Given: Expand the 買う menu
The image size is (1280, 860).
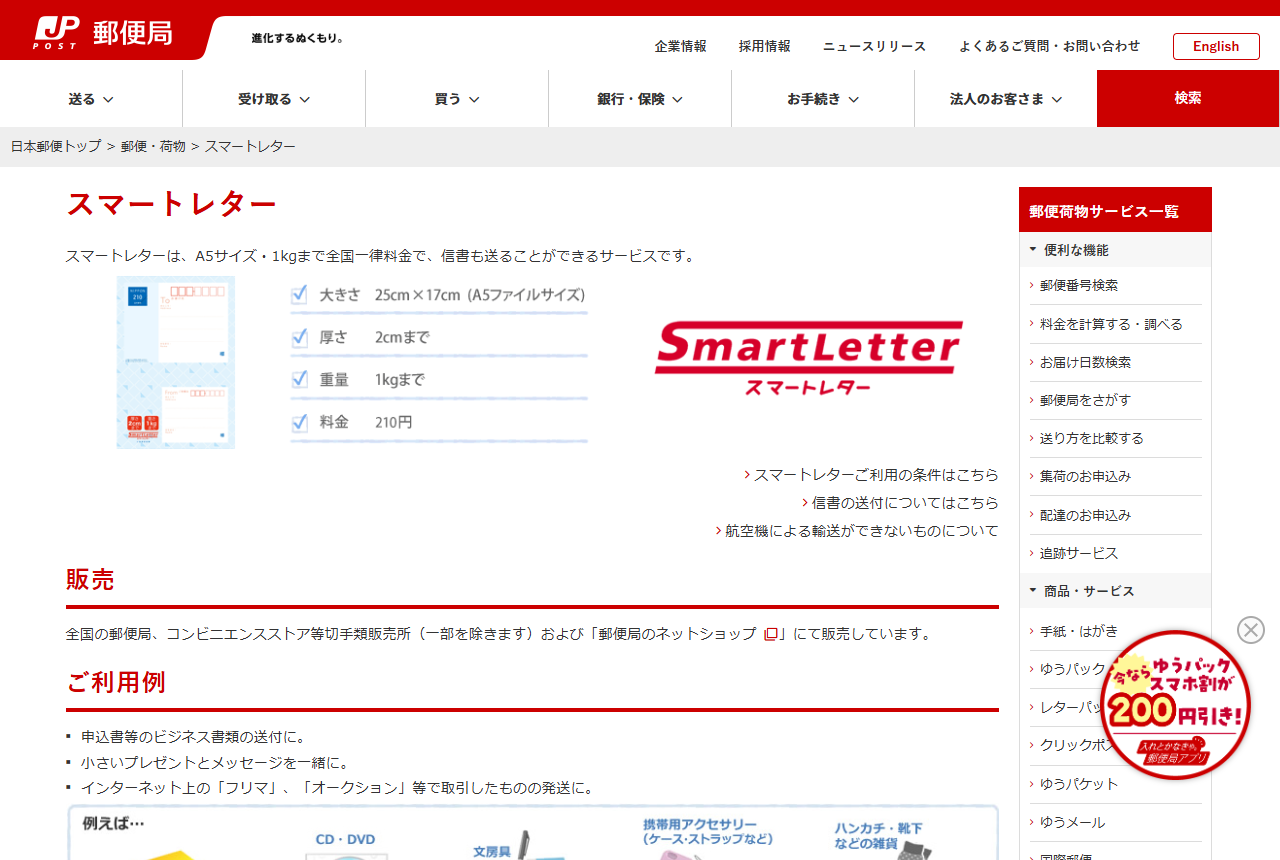Looking at the screenshot, I should pos(457,99).
